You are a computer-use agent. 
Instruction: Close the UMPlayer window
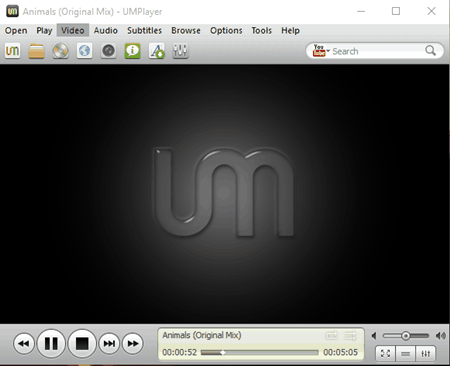(431, 11)
